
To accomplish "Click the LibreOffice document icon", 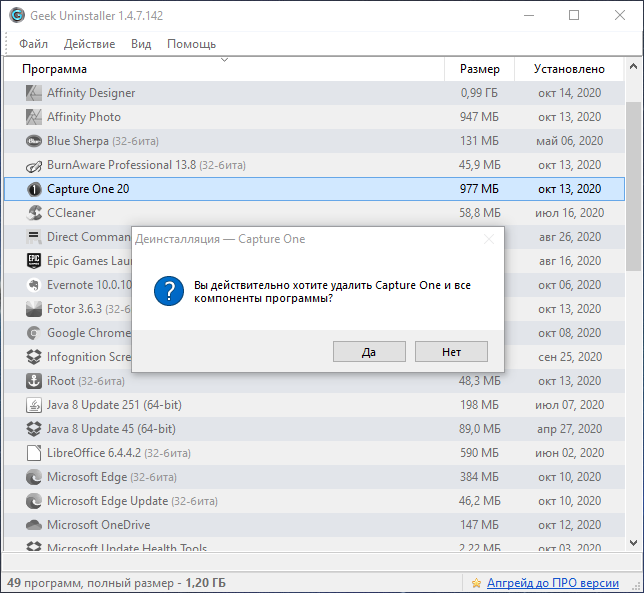I will pyautogui.click(x=34, y=453).
